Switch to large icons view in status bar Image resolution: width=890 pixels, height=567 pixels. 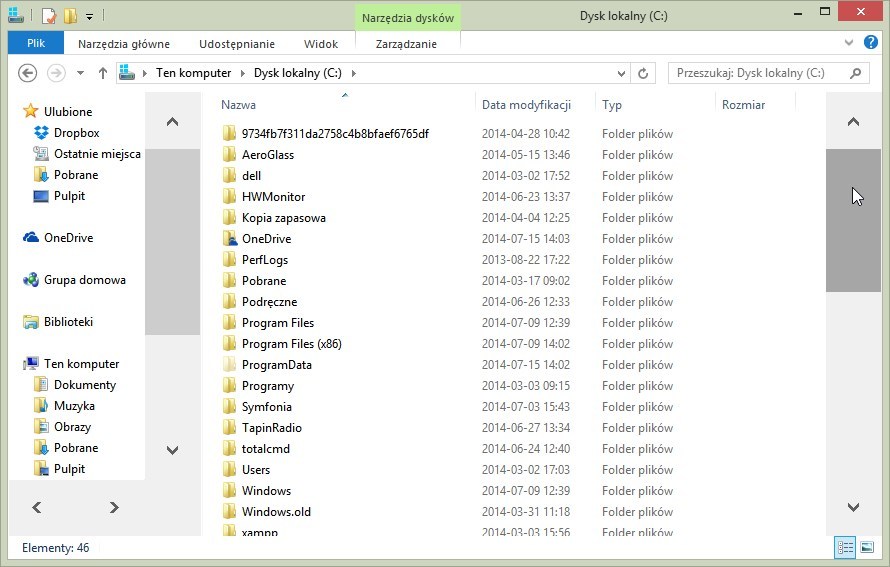click(x=867, y=548)
